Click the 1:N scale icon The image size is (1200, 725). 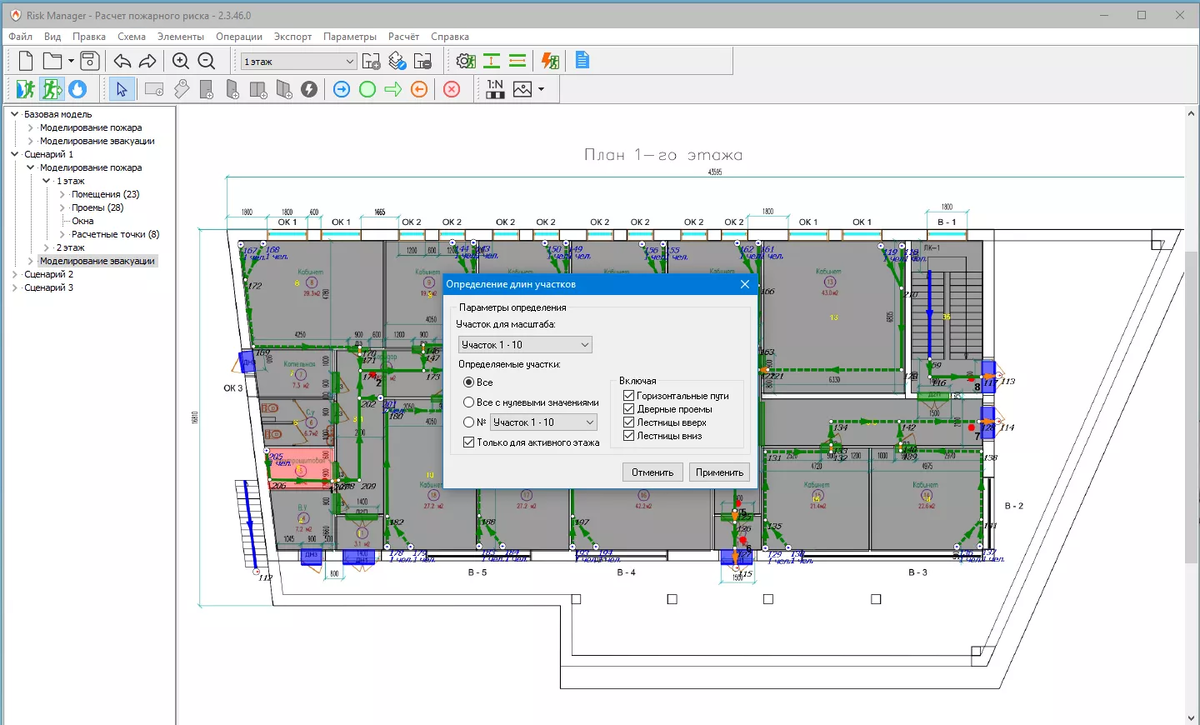tap(495, 89)
